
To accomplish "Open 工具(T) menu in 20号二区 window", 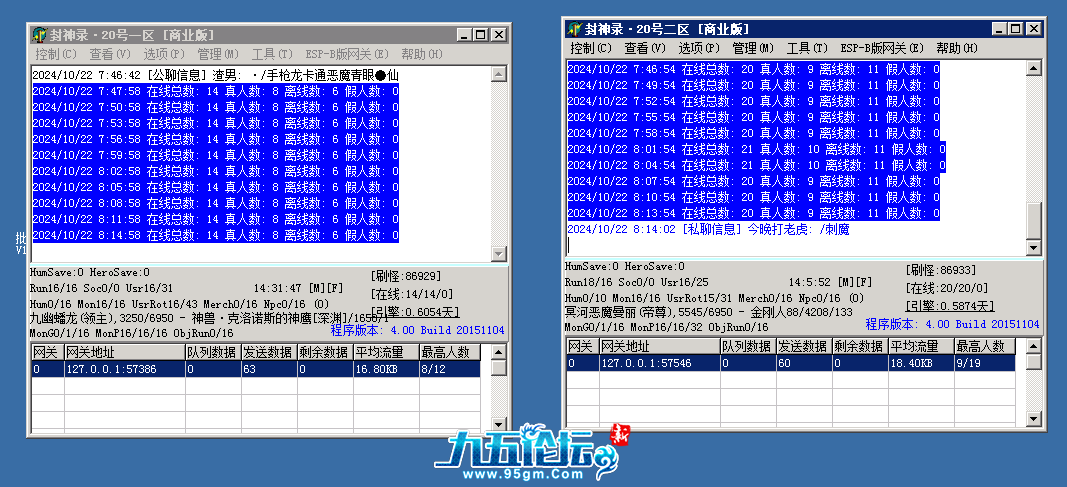I will pos(806,48).
